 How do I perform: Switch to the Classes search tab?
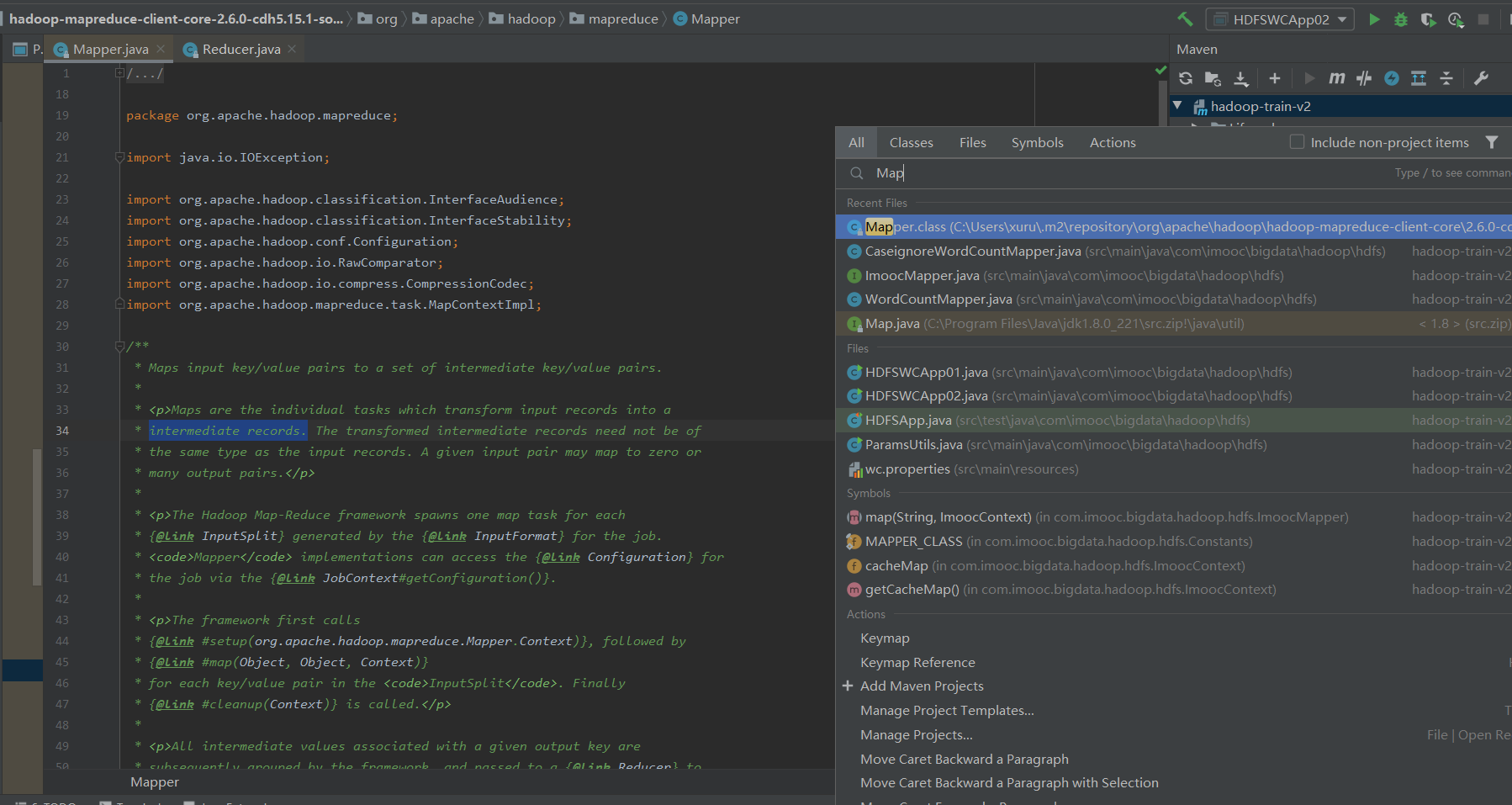tap(912, 142)
